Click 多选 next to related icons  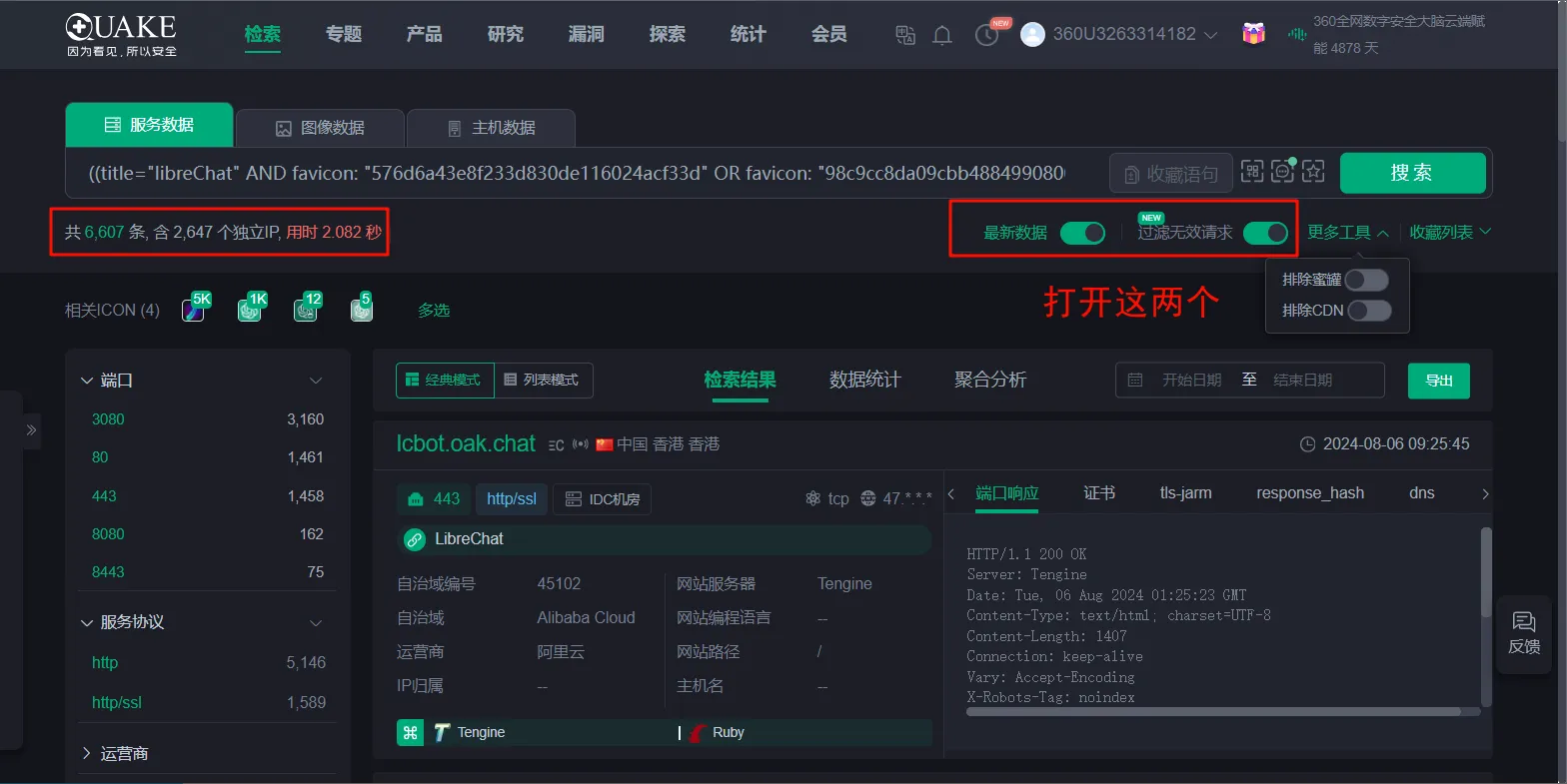434,311
